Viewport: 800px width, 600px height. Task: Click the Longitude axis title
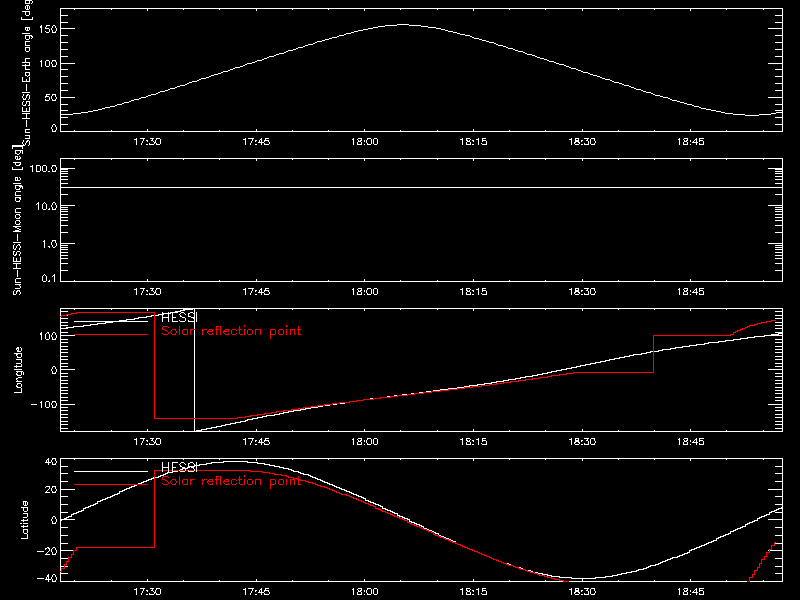[x=18, y=370]
